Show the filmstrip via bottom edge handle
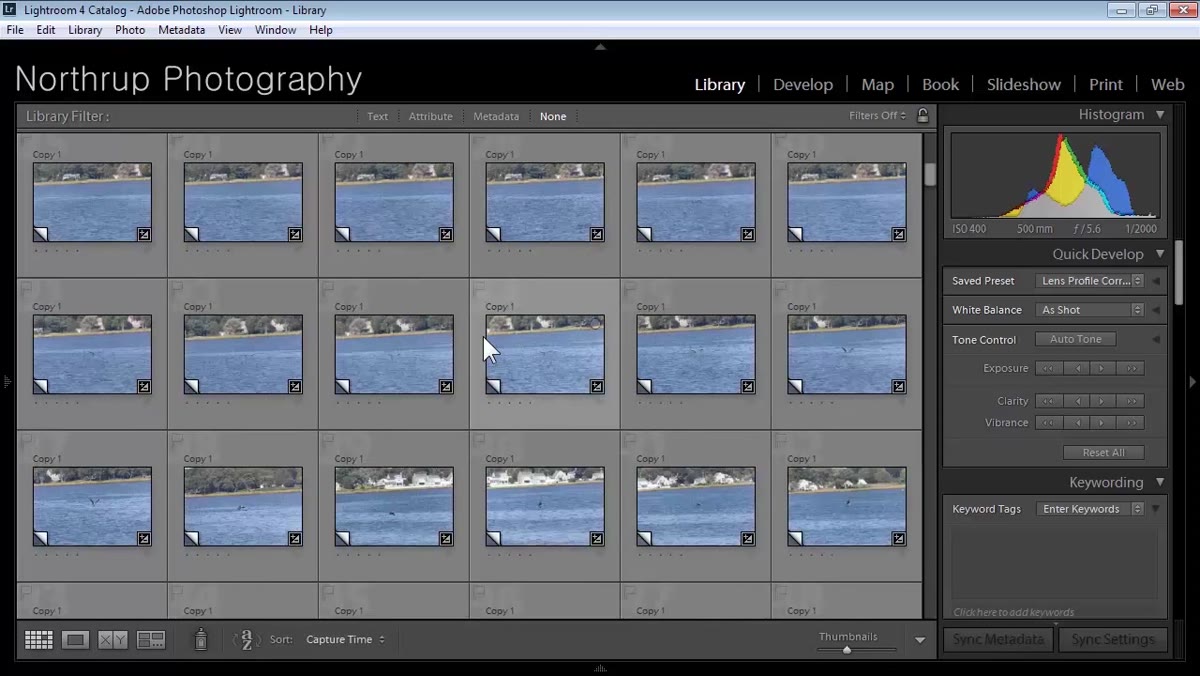The height and width of the screenshot is (676, 1200). click(x=600, y=669)
